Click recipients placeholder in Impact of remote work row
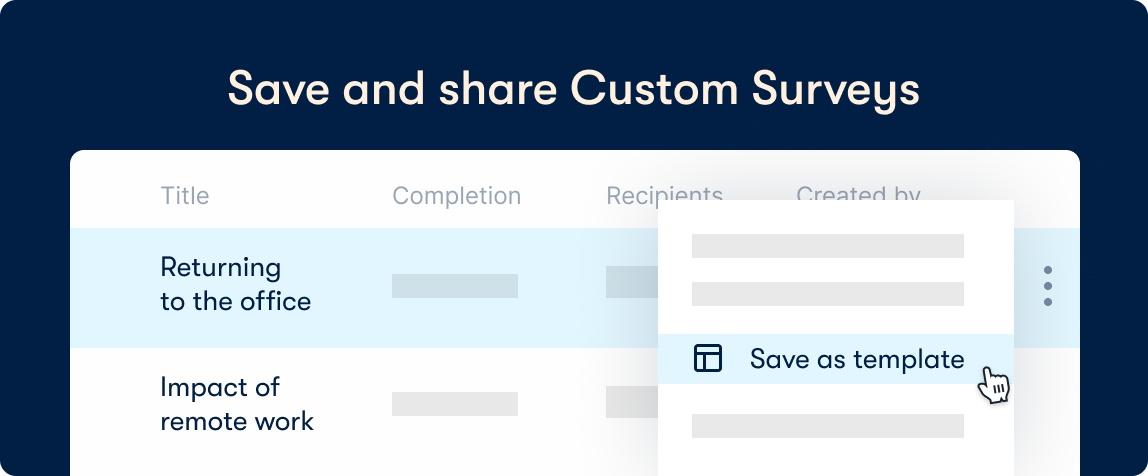 (632, 402)
